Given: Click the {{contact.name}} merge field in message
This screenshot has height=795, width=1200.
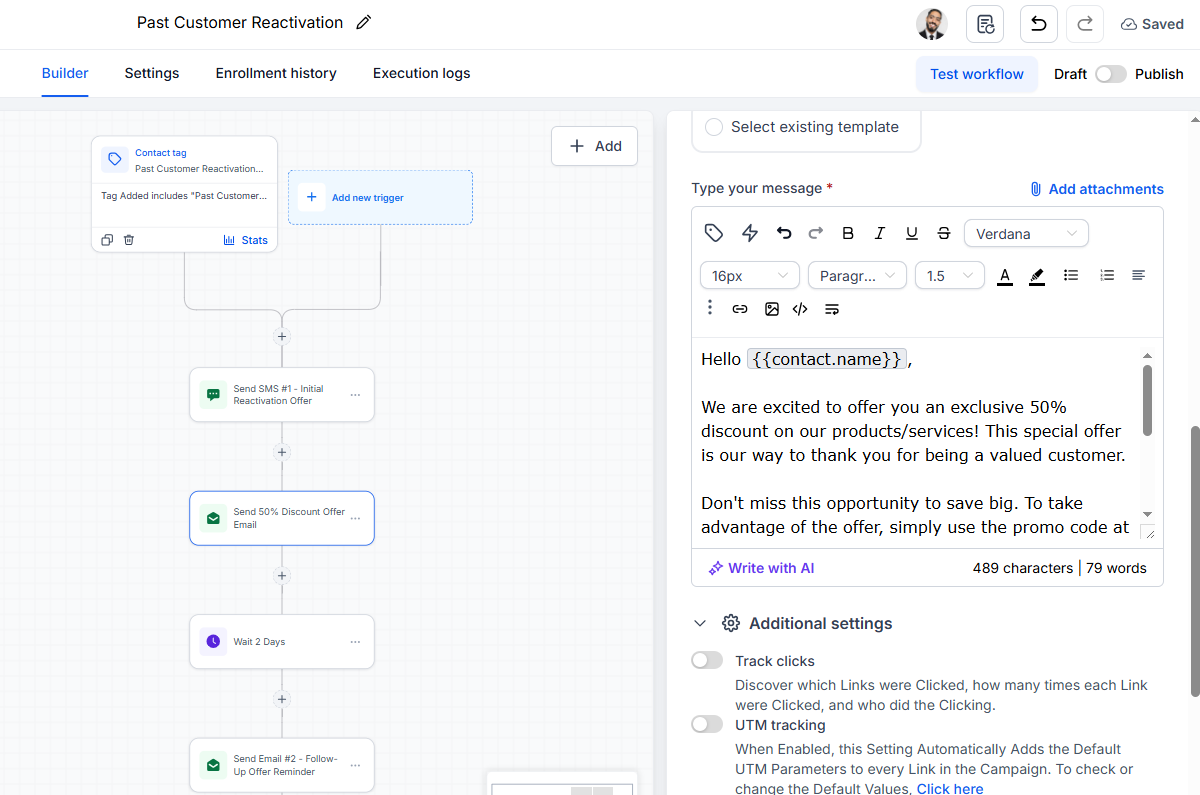Looking at the screenshot, I should tap(827, 359).
